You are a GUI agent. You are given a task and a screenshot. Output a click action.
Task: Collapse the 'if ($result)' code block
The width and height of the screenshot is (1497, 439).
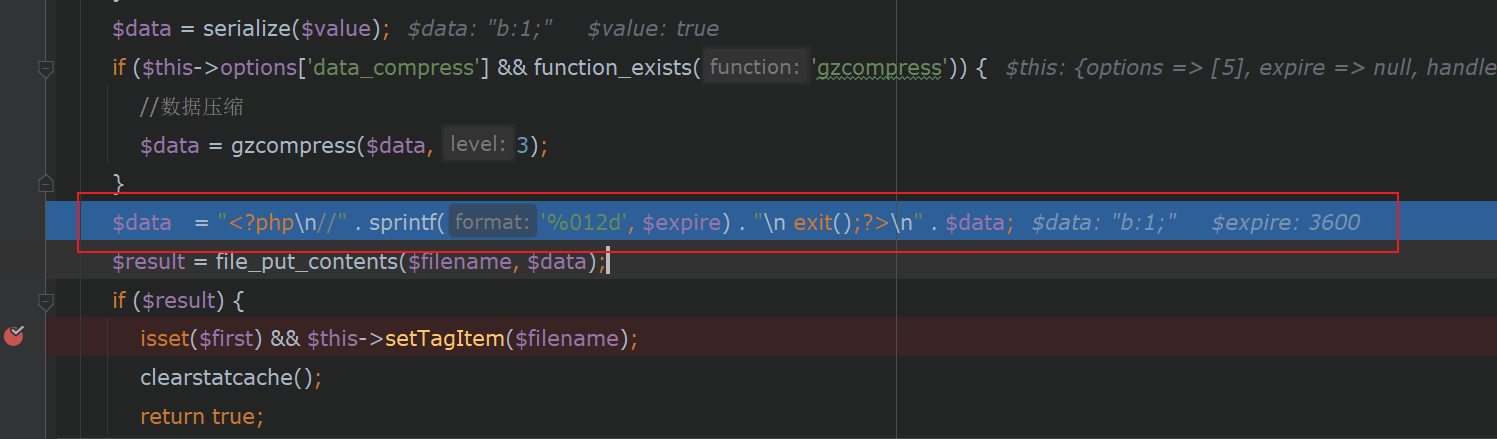(x=45, y=300)
